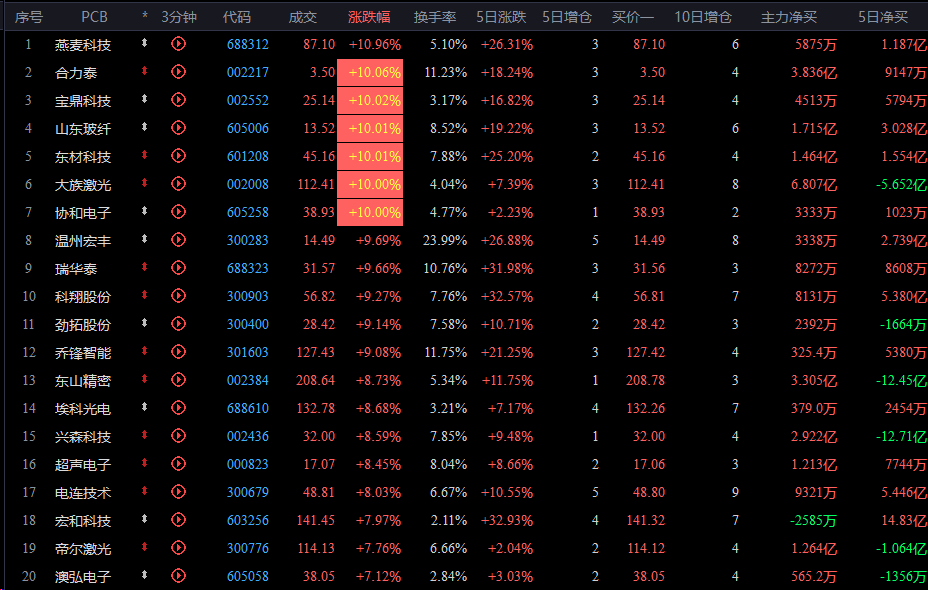The image size is (928, 590).
Task: Click the 6.807亿 main net buy value
Action: tap(814, 185)
